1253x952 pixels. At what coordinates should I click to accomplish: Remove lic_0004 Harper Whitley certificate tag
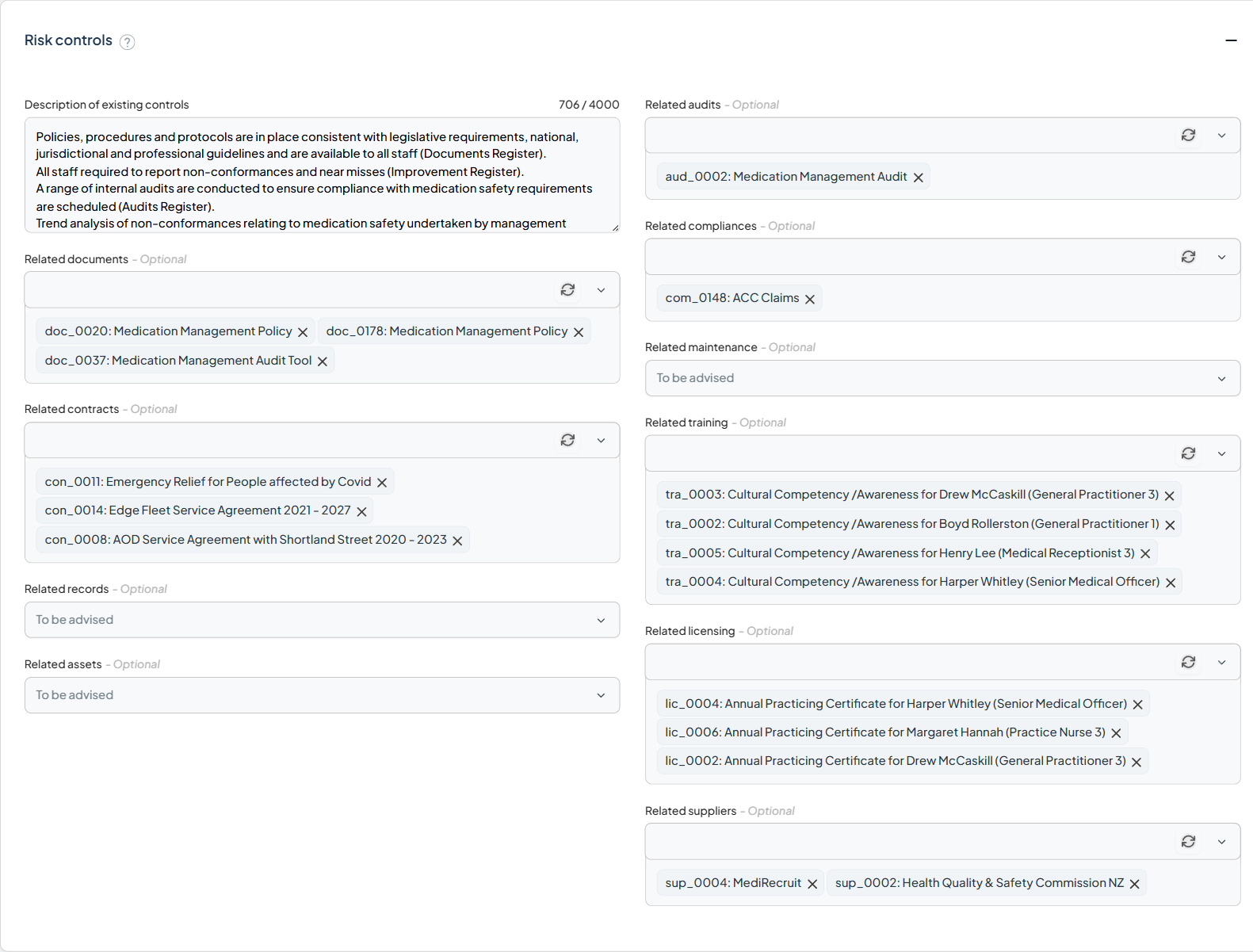[1138, 705]
